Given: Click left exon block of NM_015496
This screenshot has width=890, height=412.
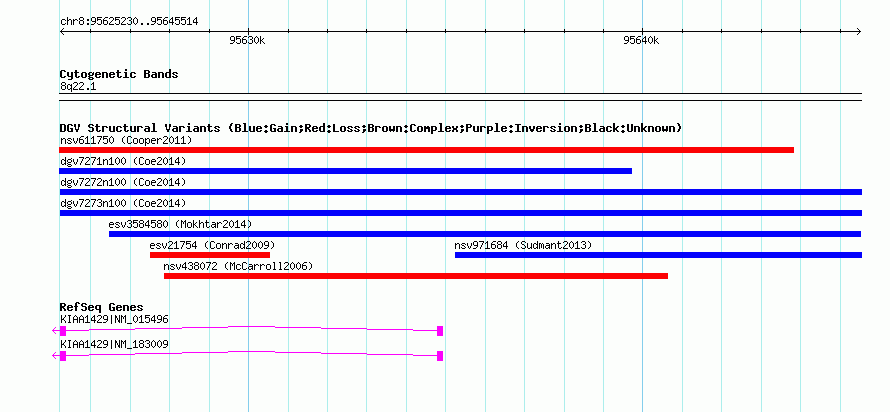Looking at the screenshot, I should 63,331.
